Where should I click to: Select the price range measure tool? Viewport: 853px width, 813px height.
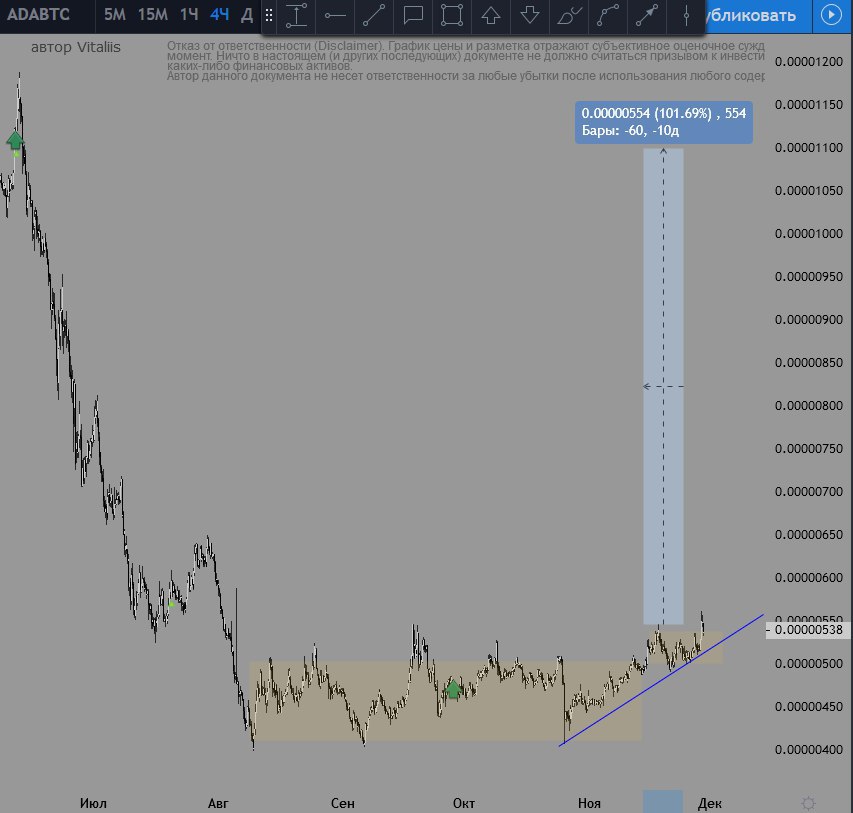pyautogui.click(x=296, y=15)
